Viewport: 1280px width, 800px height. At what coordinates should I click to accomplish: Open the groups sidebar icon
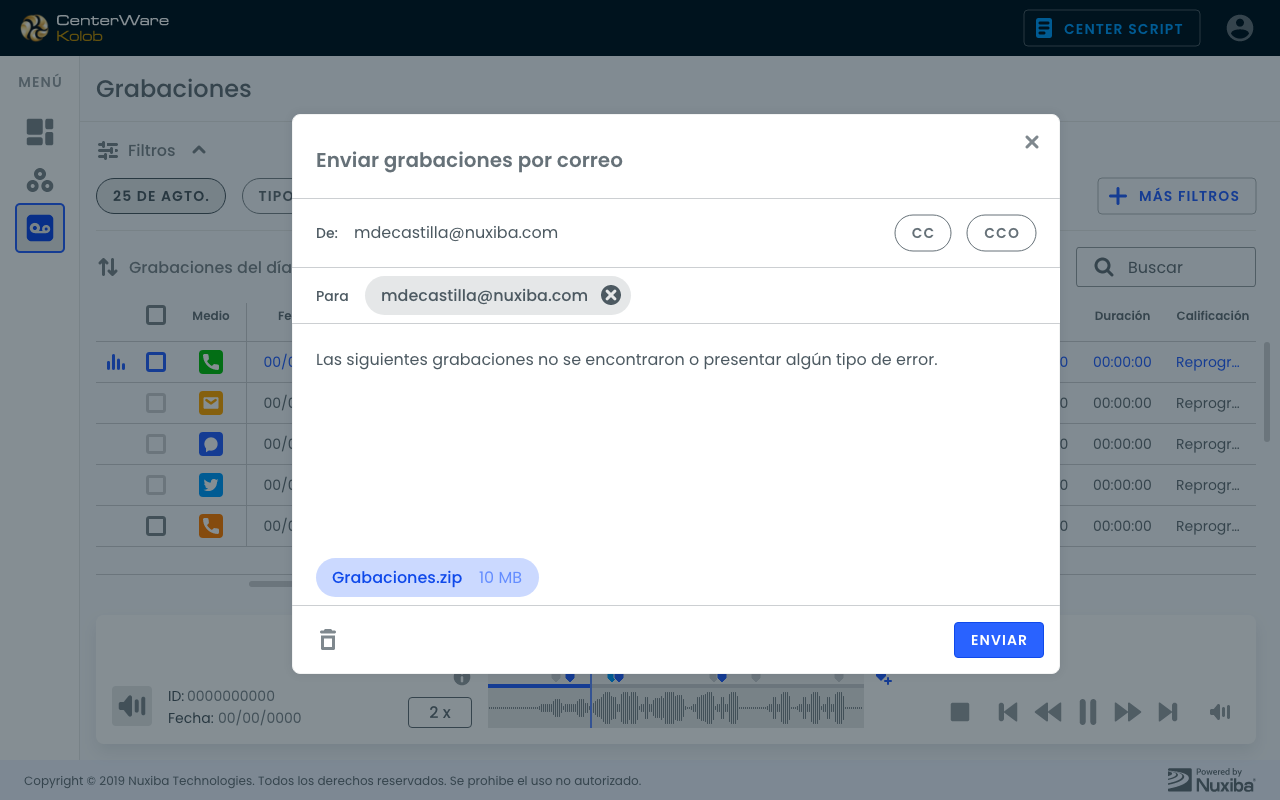40,180
